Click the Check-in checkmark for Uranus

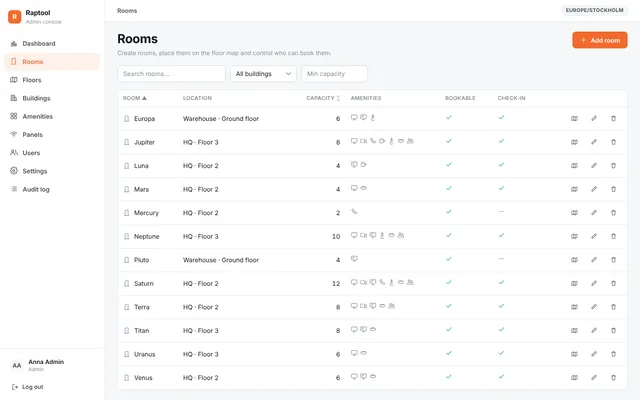501,353
